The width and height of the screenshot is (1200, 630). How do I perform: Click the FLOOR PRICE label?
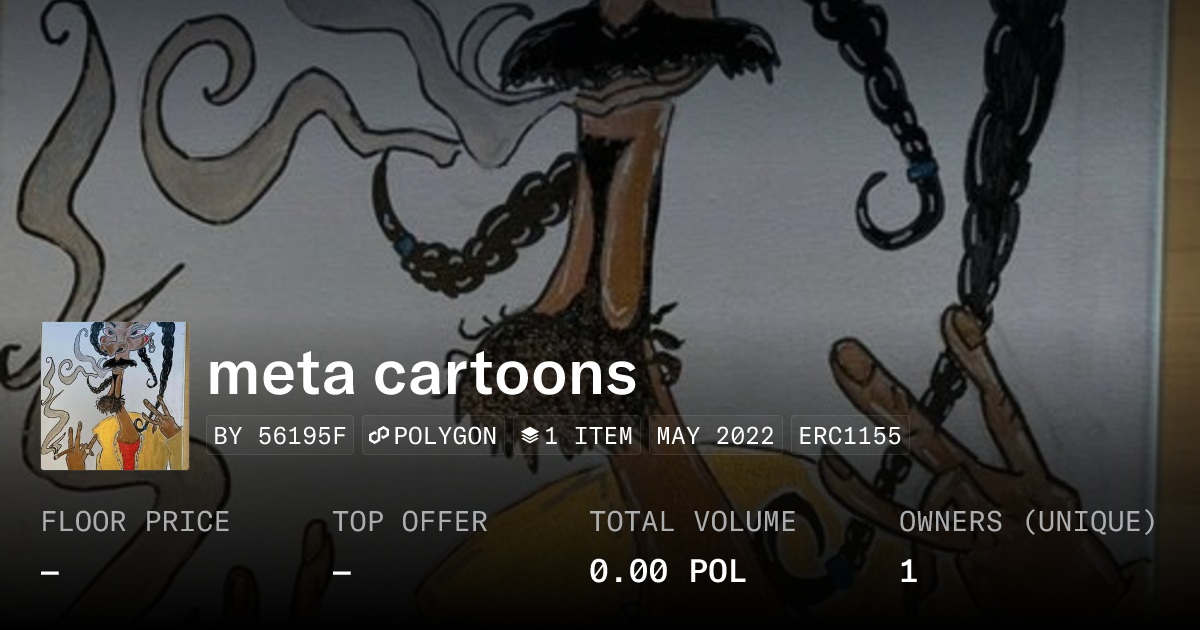pos(135,522)
